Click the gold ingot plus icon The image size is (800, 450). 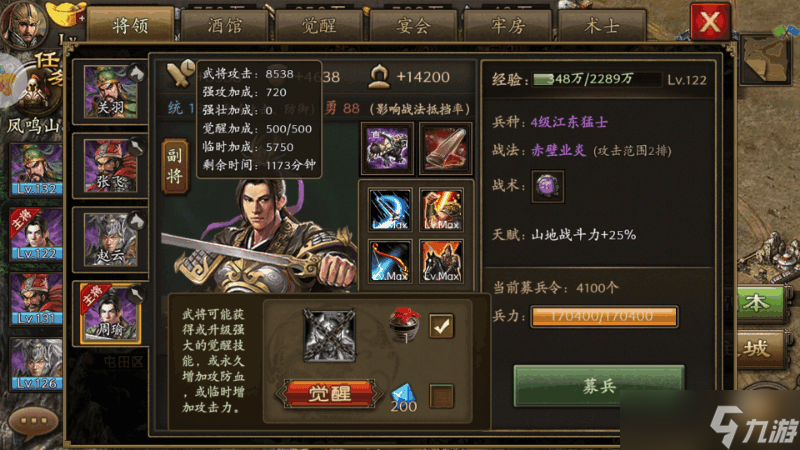[x=67, y=13]
